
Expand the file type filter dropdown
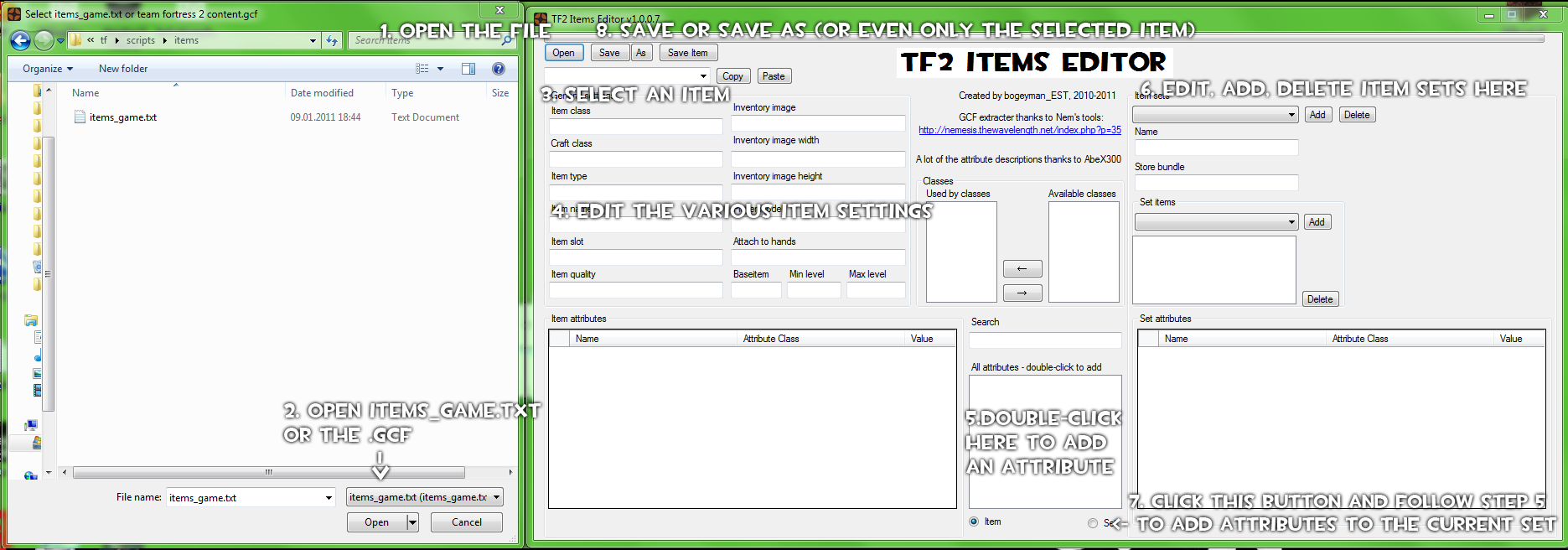coord(424,497)
